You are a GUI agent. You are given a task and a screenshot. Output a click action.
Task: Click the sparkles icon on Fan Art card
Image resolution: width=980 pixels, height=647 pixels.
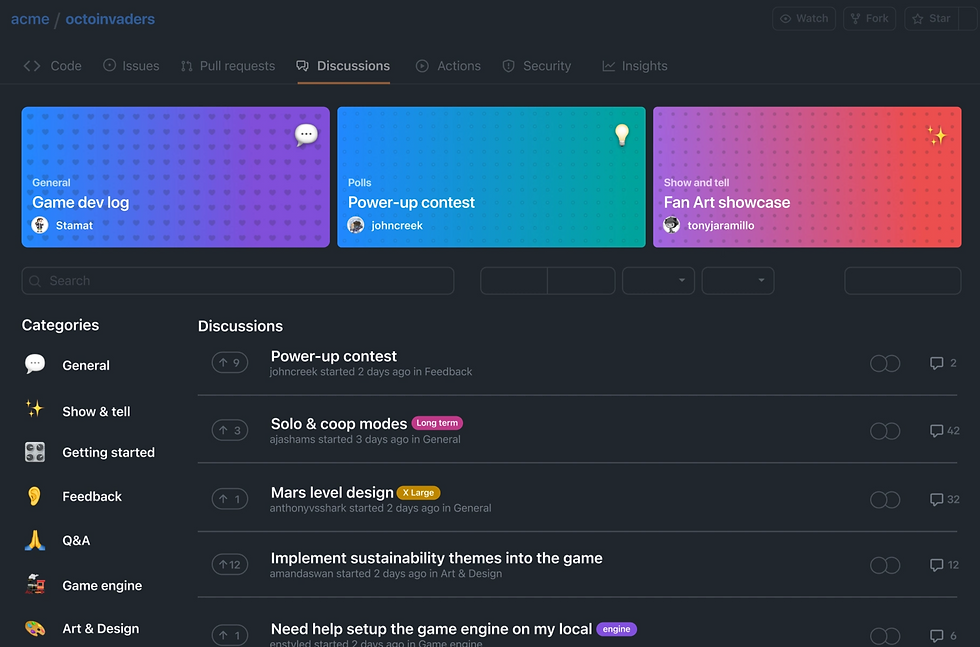click(936, 135)
